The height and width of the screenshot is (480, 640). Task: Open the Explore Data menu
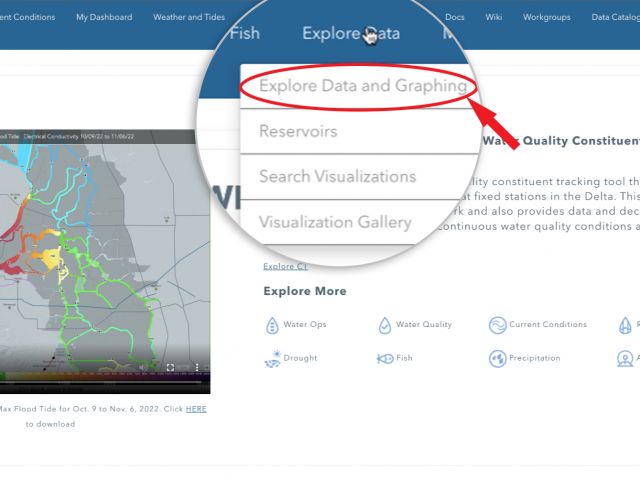(351, 33)
